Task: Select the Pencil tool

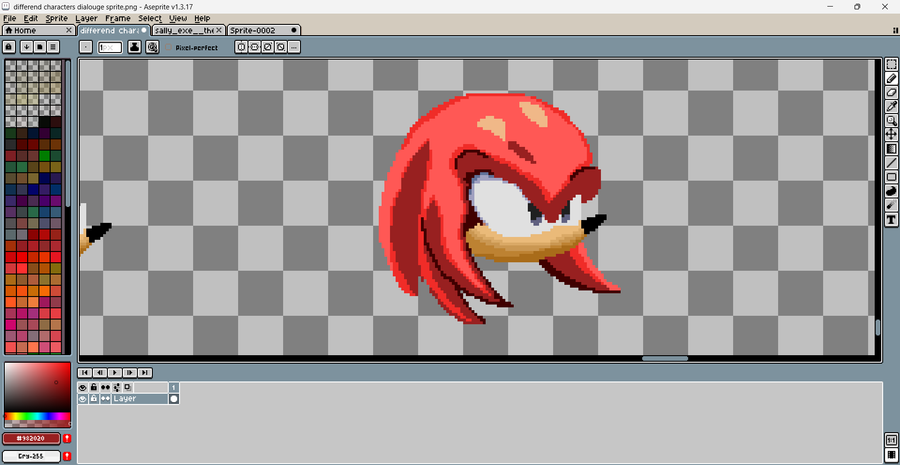Action: (x=891, y=79)
